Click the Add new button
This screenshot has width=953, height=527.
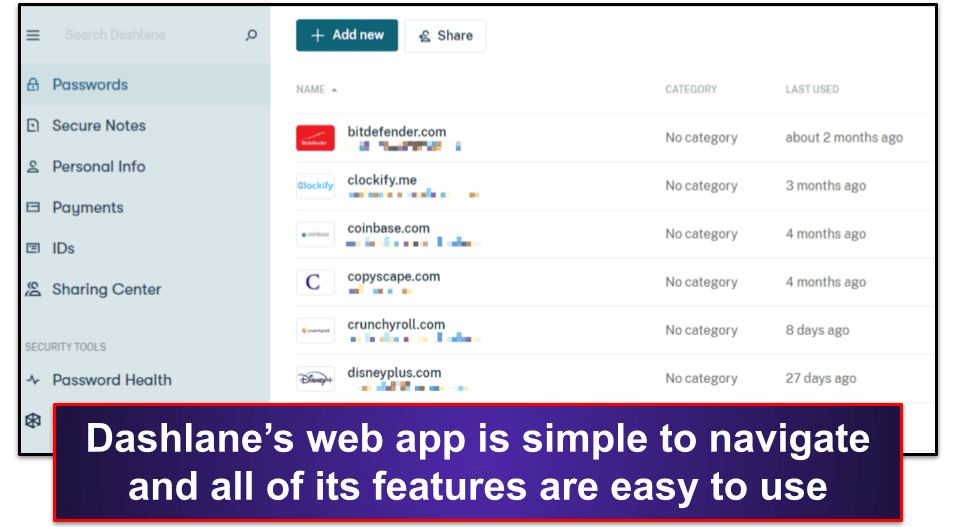tap(347, 35)
